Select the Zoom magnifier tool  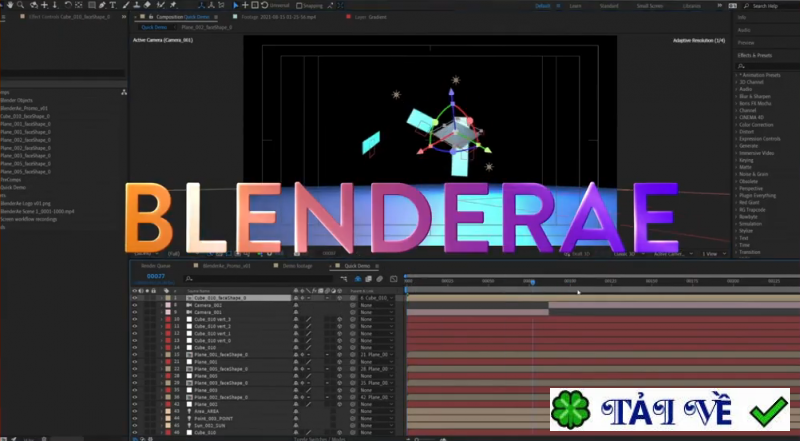[x=20, y=5]
